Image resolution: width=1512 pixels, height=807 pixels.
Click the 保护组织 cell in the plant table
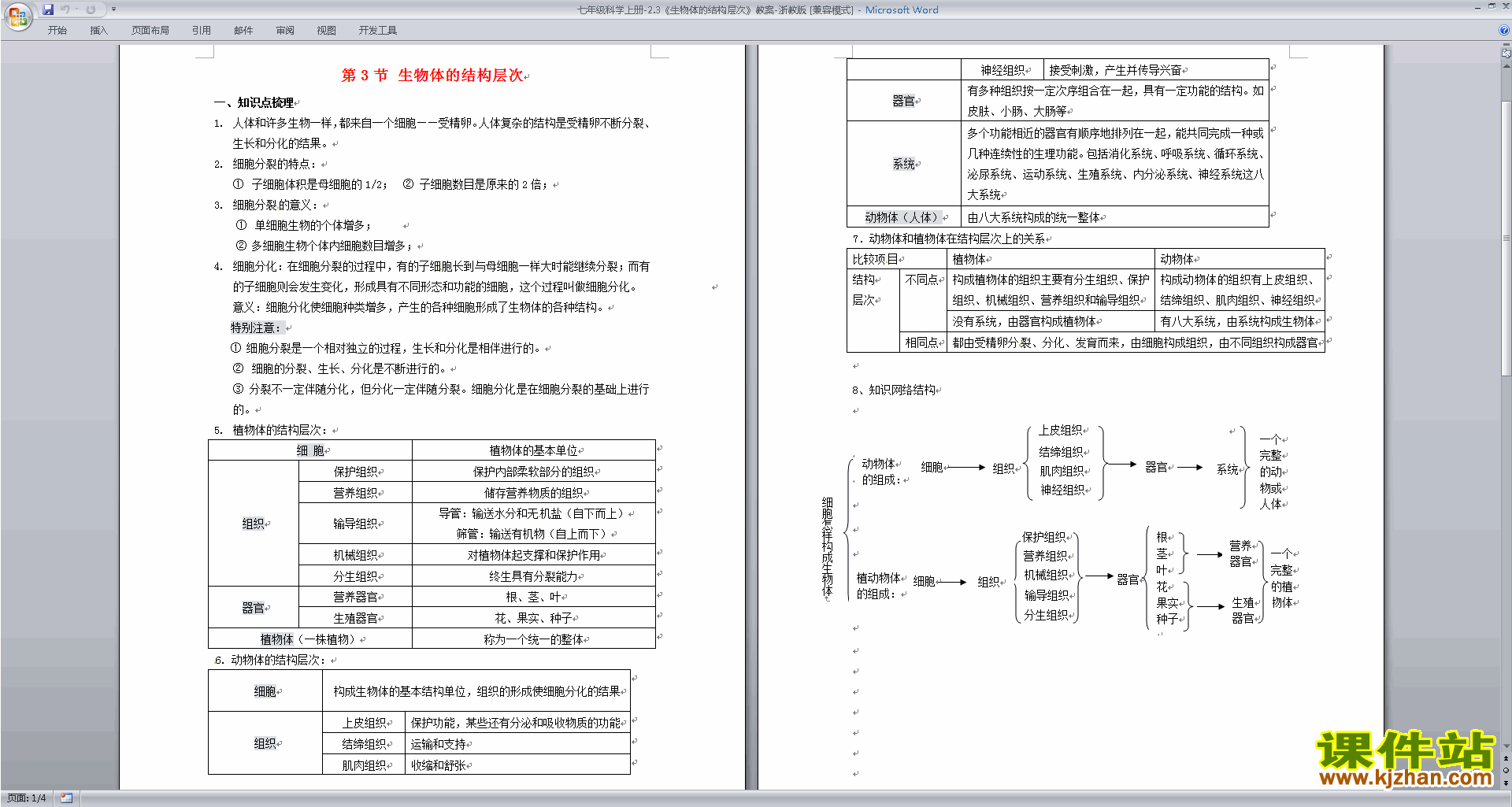[355, 472]
